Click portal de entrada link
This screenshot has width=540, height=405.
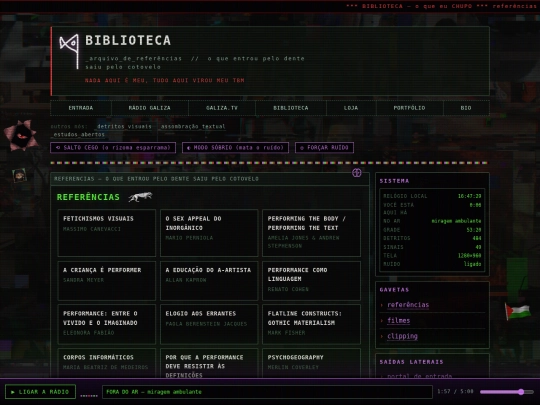tap(419, 376)
